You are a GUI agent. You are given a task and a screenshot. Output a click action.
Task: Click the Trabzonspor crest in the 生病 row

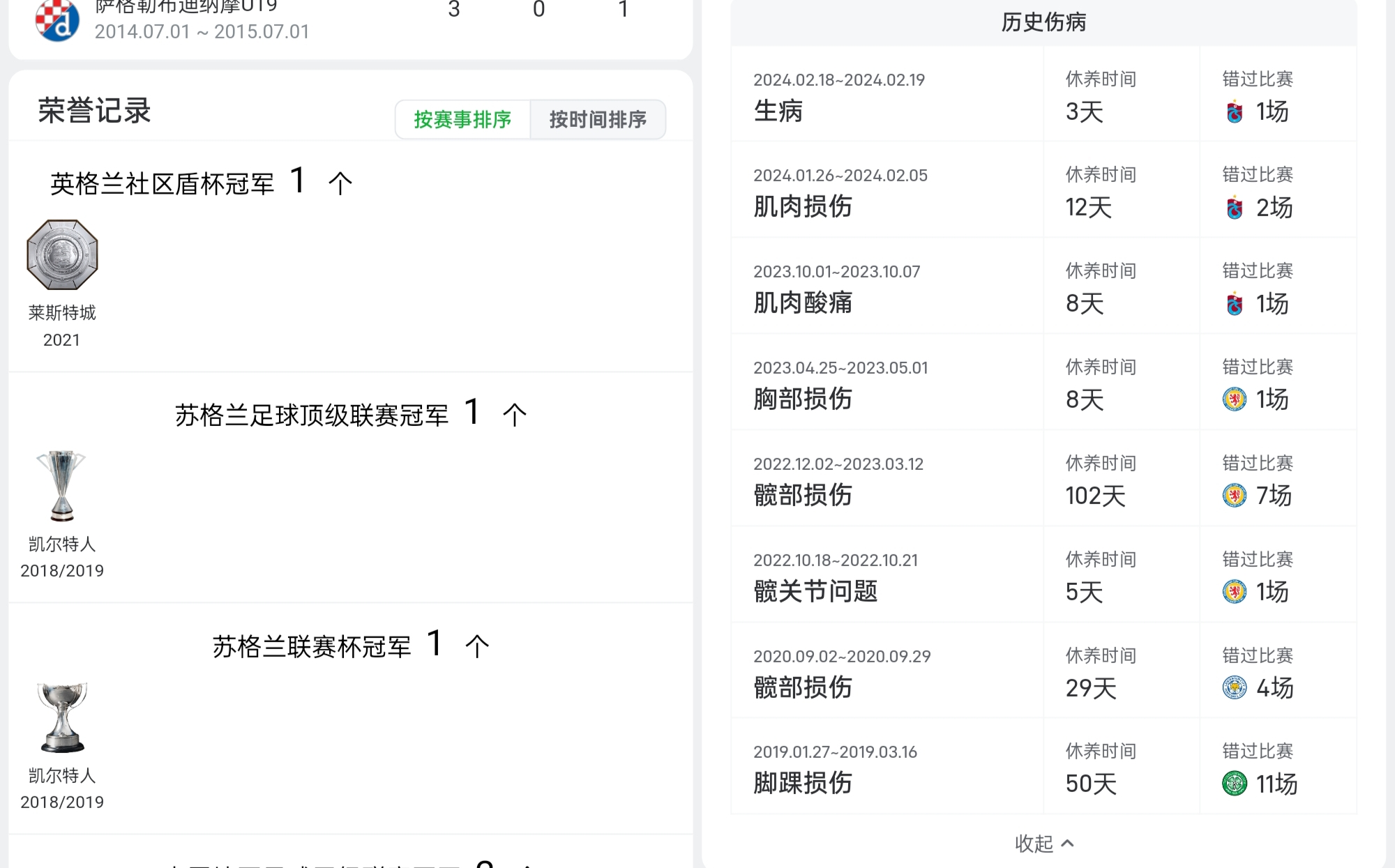pyautogui.click(x=1235, y=112)
